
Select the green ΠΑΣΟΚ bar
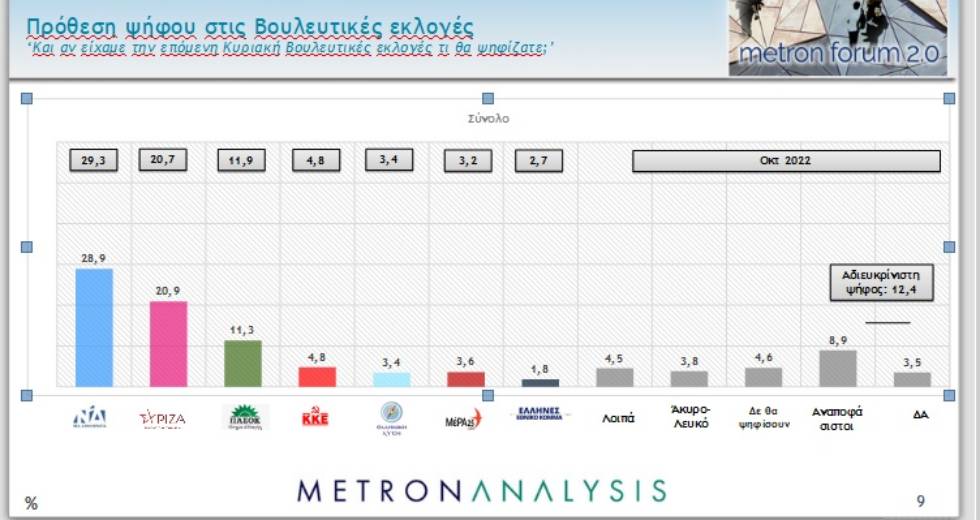242,364
